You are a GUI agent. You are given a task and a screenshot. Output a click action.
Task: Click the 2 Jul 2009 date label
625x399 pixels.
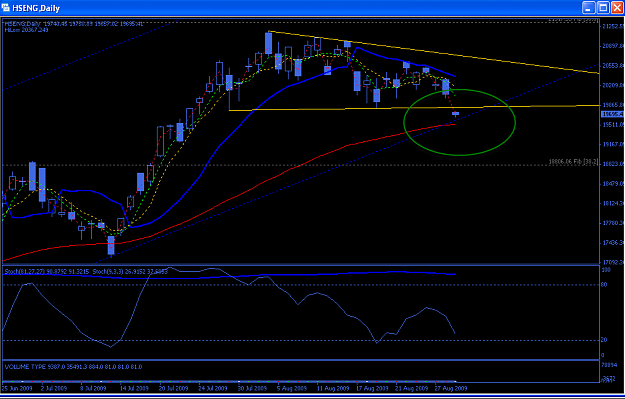(54, 387)
